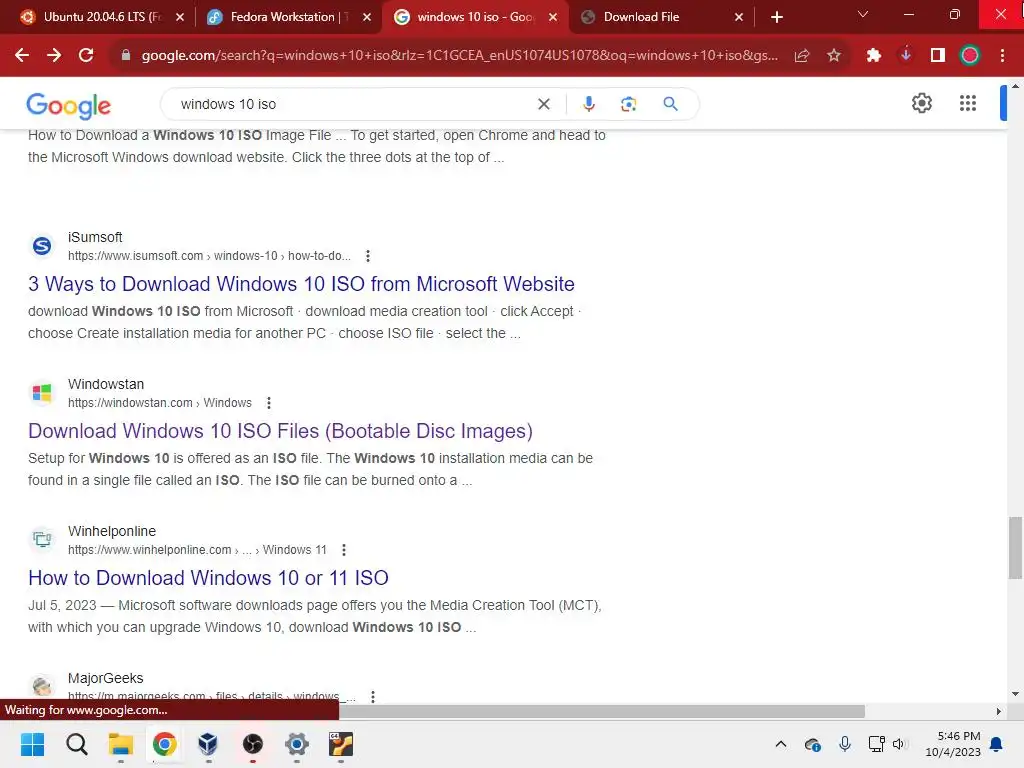Open the Settings gear in the taskbar
The width and height of the screenshot is (1024, 768).
[296, 744]
